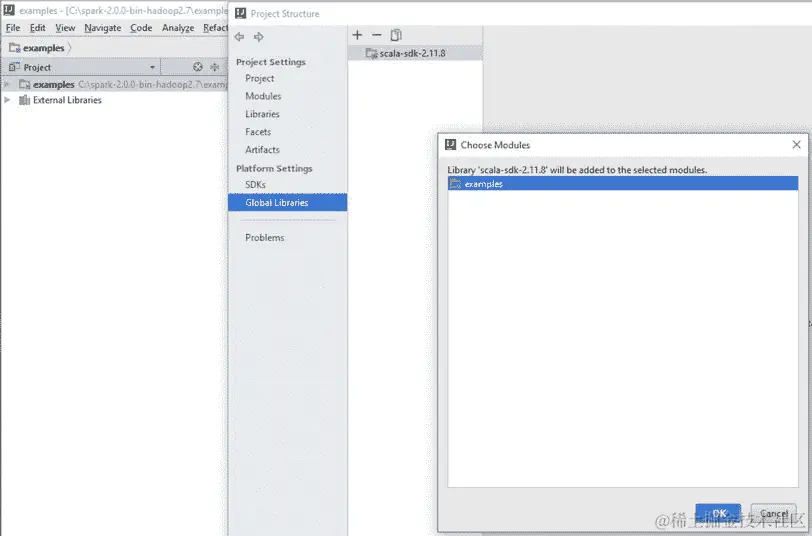Open the Project view dropdown

[x=152, y=67]
